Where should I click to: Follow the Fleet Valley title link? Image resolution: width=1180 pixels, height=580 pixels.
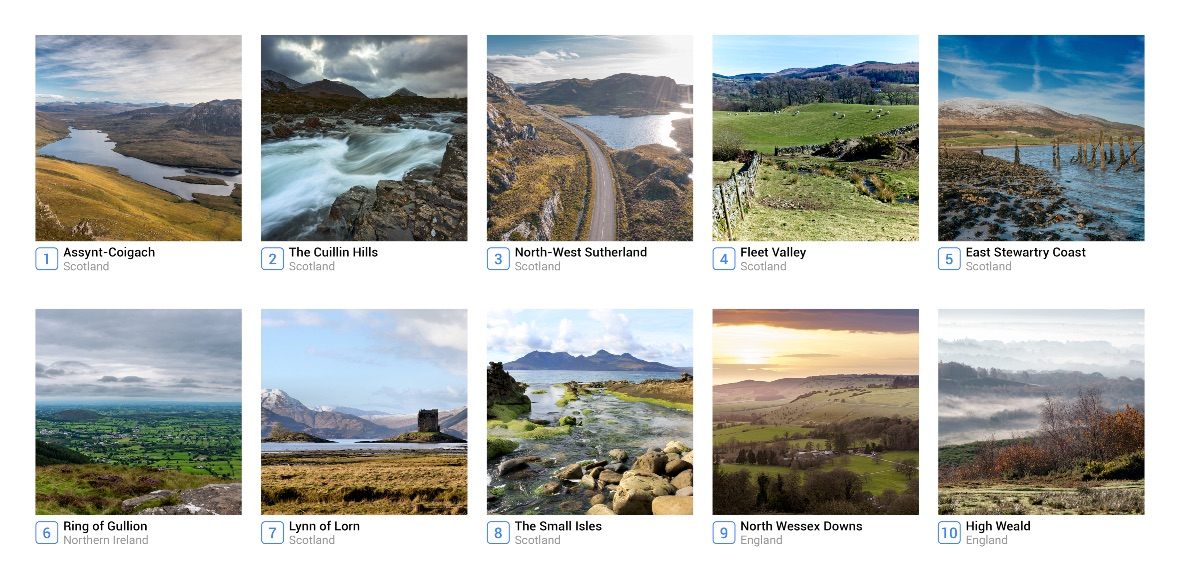(773, 252)
